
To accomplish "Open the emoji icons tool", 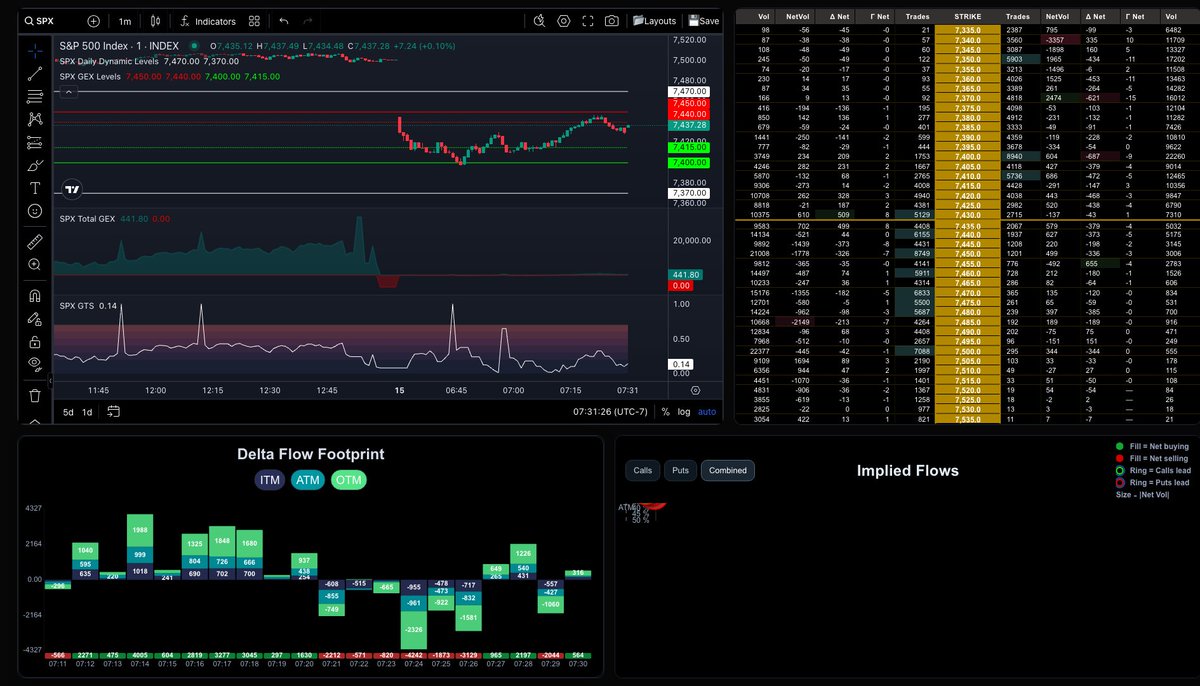I will click(x=35, y=211).
